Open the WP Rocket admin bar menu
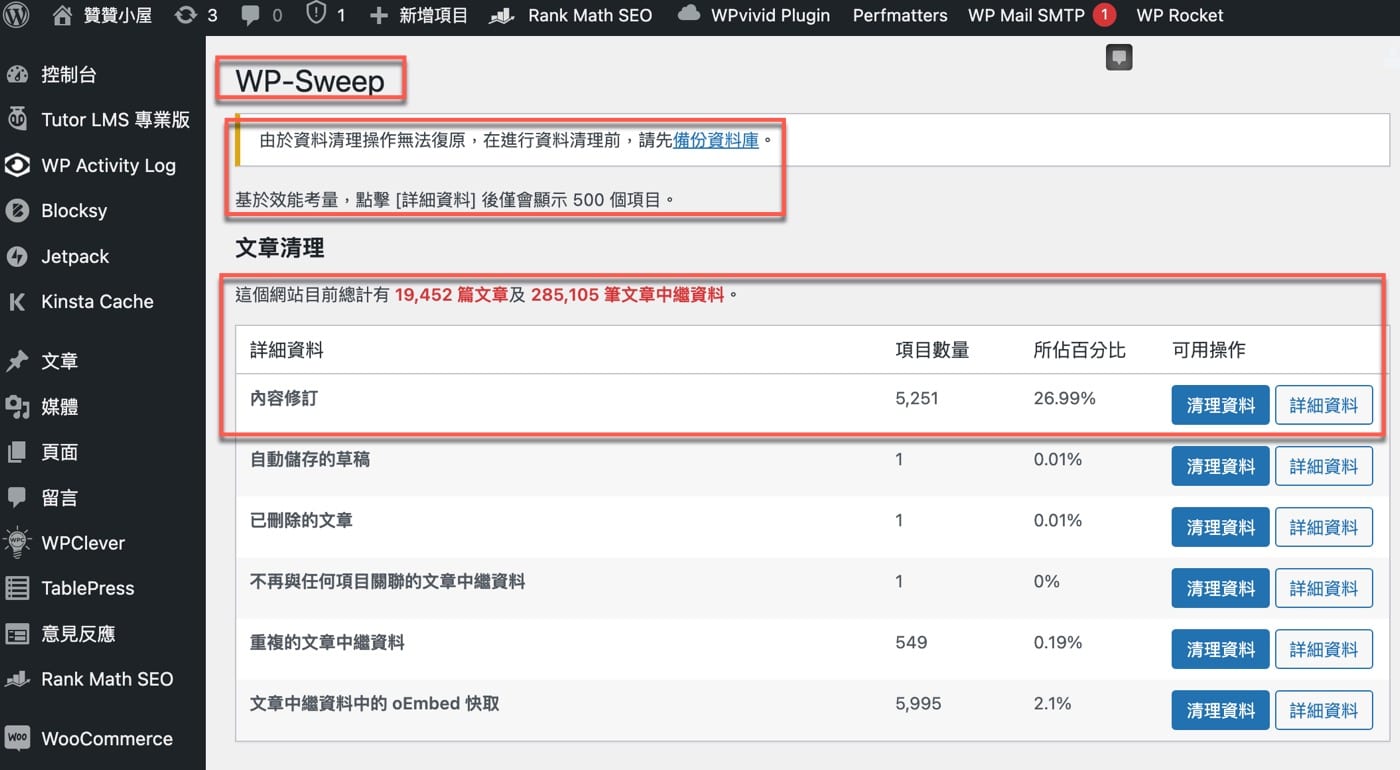1400x770 pixels. coord(1180,15)
